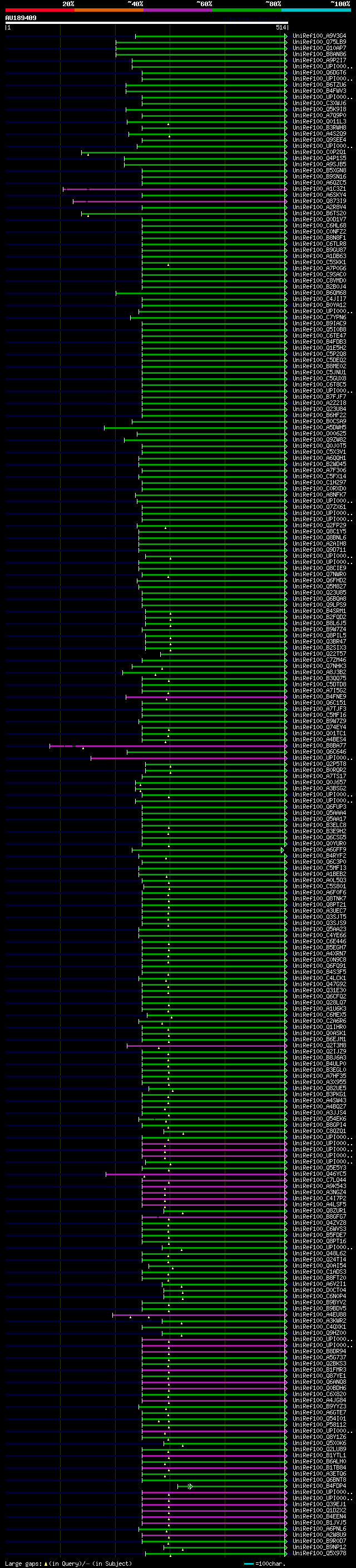The height and width of the screenshot is (1568, 356).
Task: Select hit label UniRef100_B1JVJ5
Action: tap(319, 1522)
